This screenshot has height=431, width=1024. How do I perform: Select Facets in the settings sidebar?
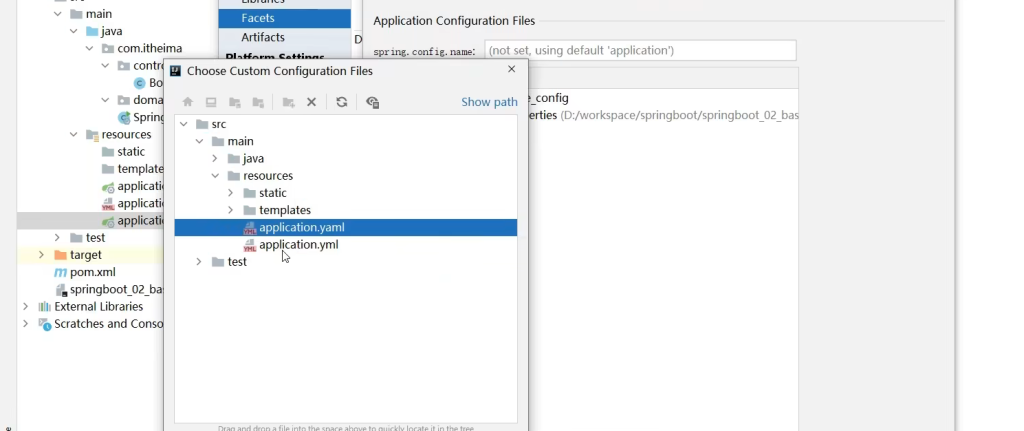tap(258, 18)
